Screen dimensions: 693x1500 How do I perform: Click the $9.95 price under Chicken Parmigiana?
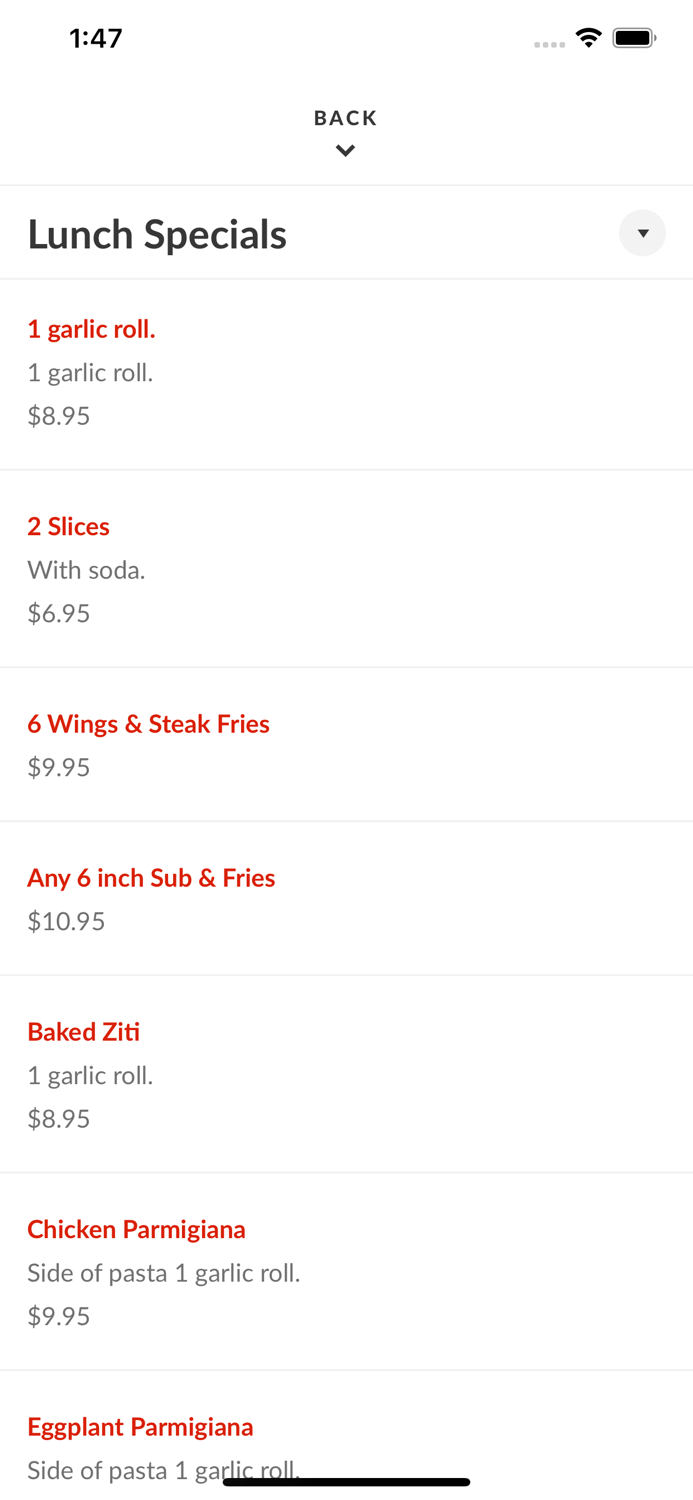59,1316
